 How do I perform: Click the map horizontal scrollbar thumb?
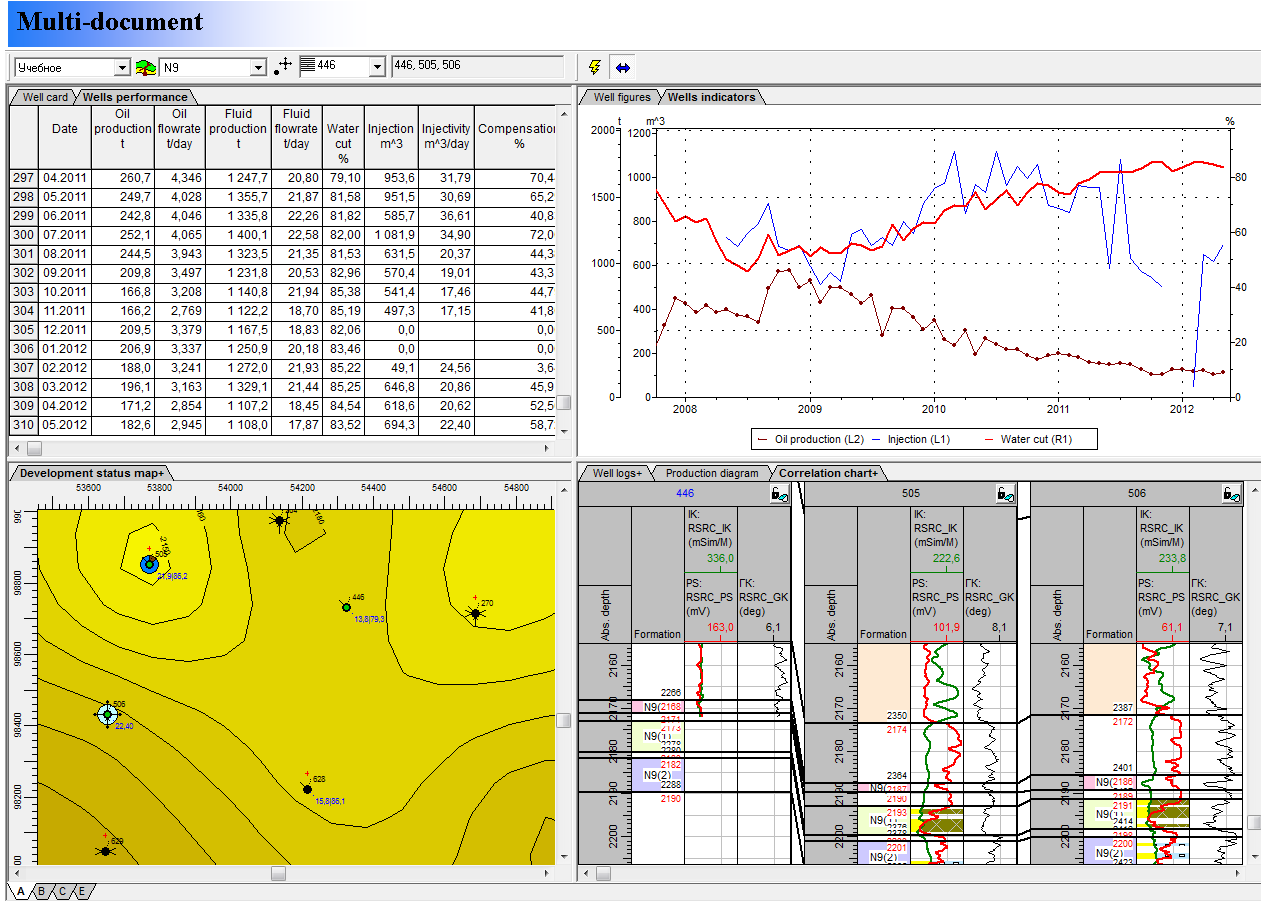(x=279, y=873)
